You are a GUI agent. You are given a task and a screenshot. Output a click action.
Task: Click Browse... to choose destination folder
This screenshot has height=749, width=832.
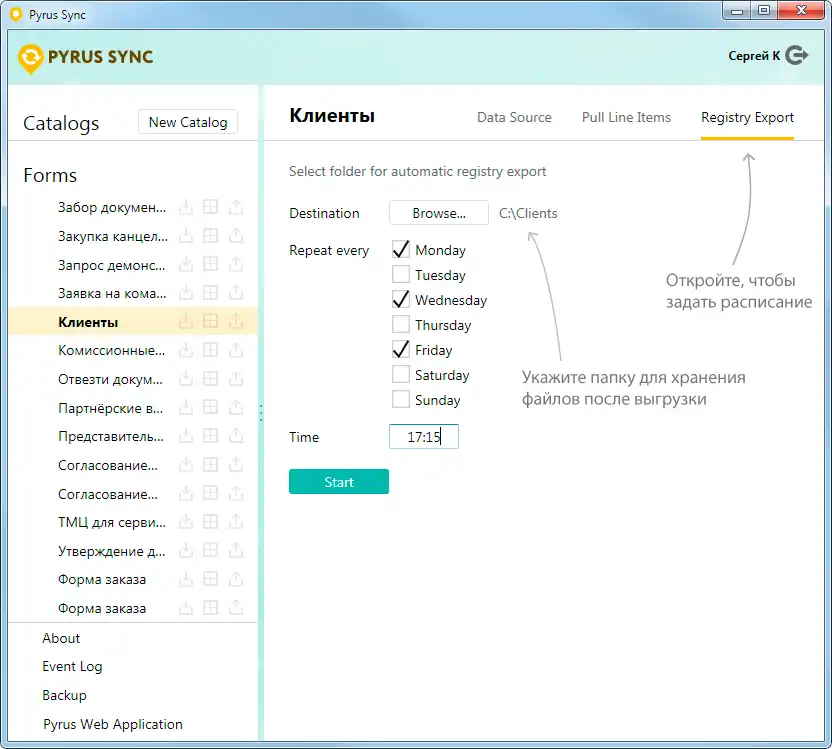point(439,213)
